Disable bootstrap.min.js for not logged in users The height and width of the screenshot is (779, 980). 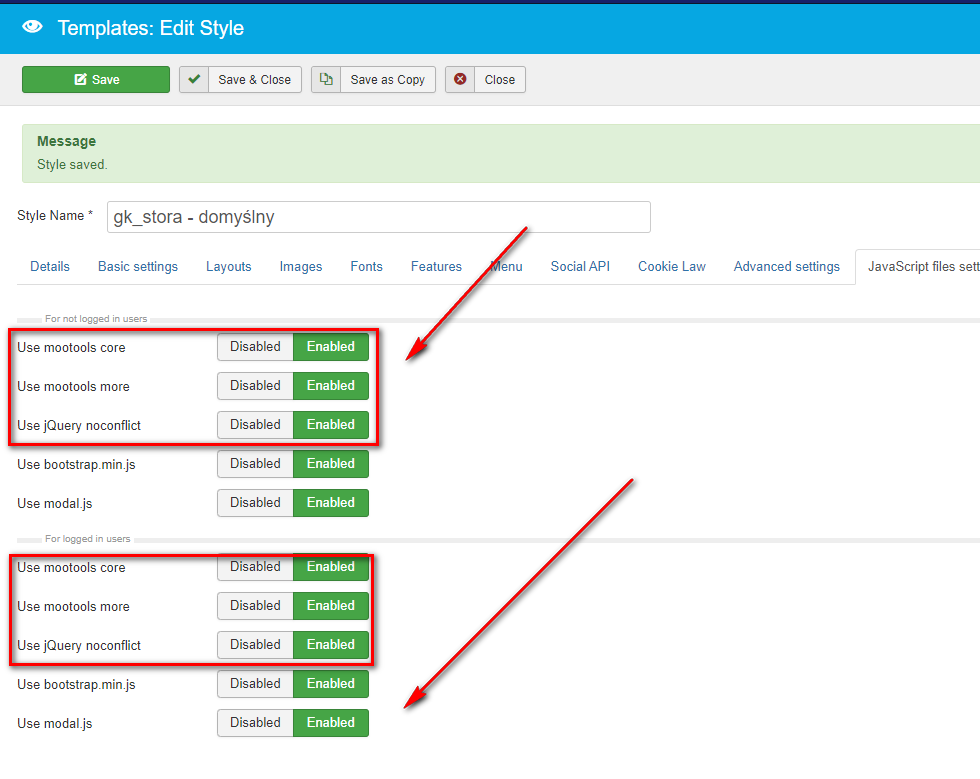(255, 464)
